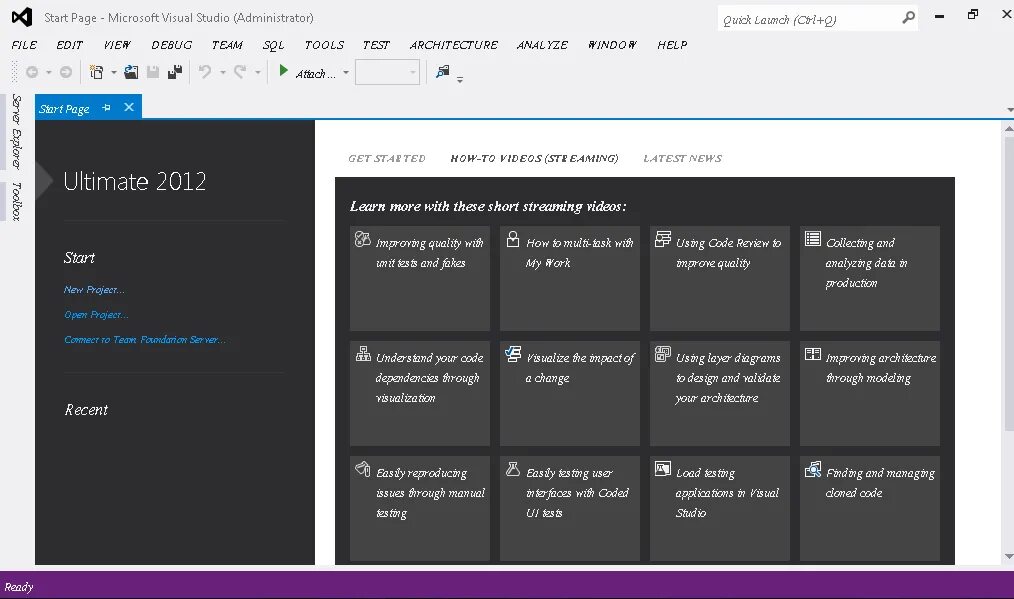The width and height of the screenshot is (1014, 599).
Task: Click the Navigate Backward toolbar icon
Action: (32, 72)
